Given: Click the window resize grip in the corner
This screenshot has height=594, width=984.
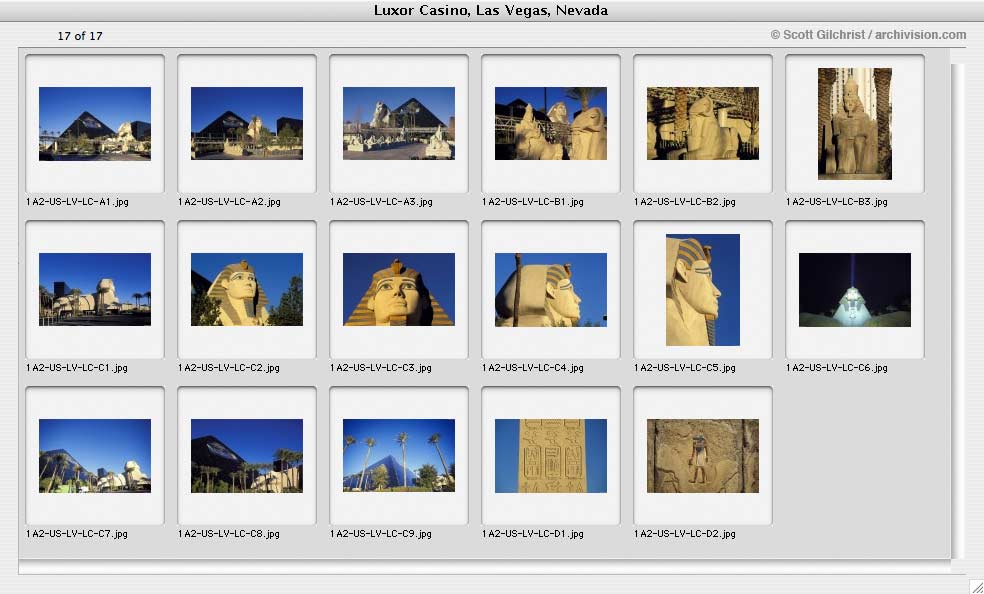Looking at the screenshot, I should point(975,585).
